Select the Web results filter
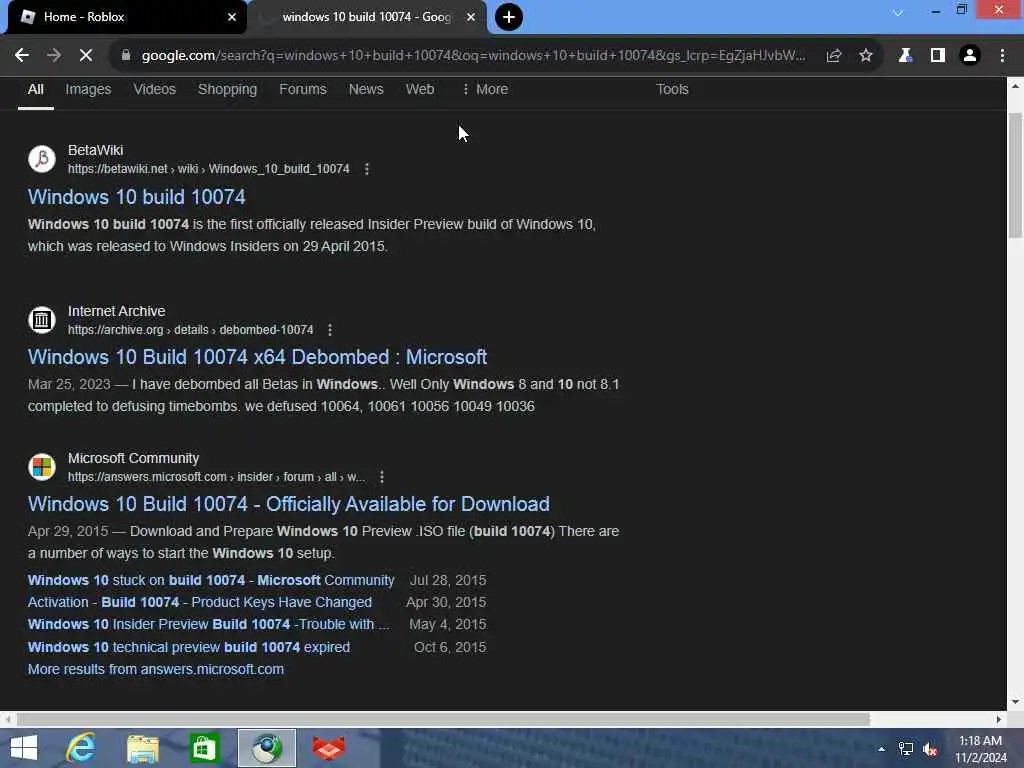The height and width of the screenshot is (768, 1024). (420, 89)
